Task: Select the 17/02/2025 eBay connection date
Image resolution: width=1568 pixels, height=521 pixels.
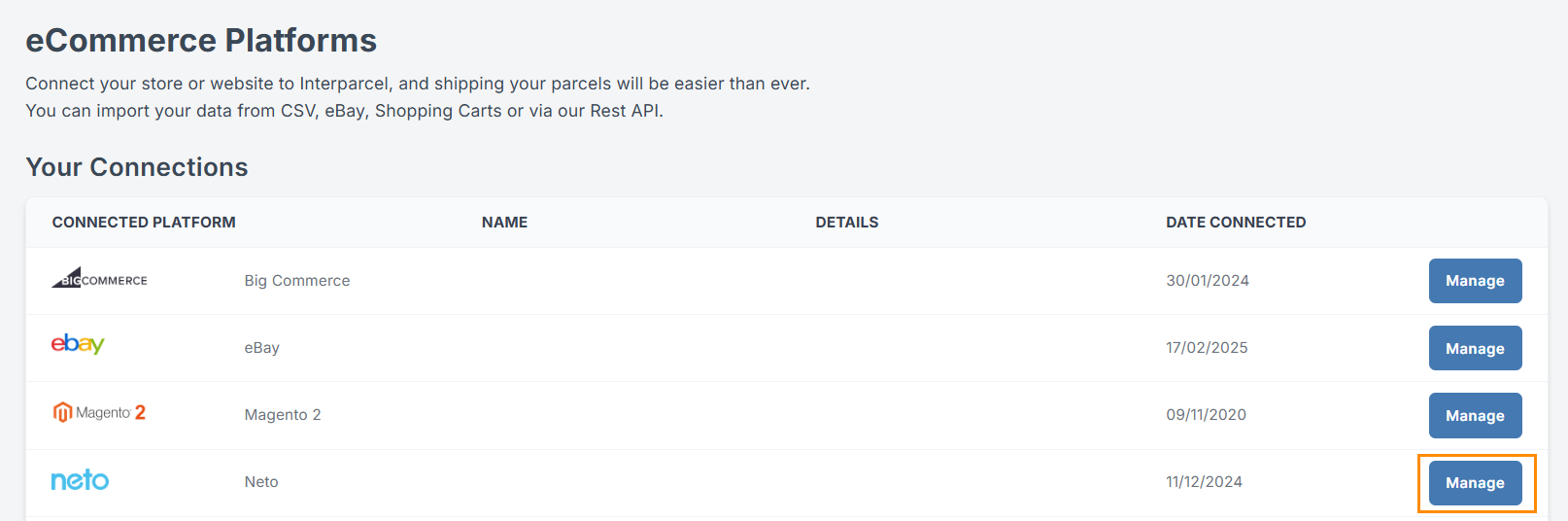Action: (x=1207, y=348)
